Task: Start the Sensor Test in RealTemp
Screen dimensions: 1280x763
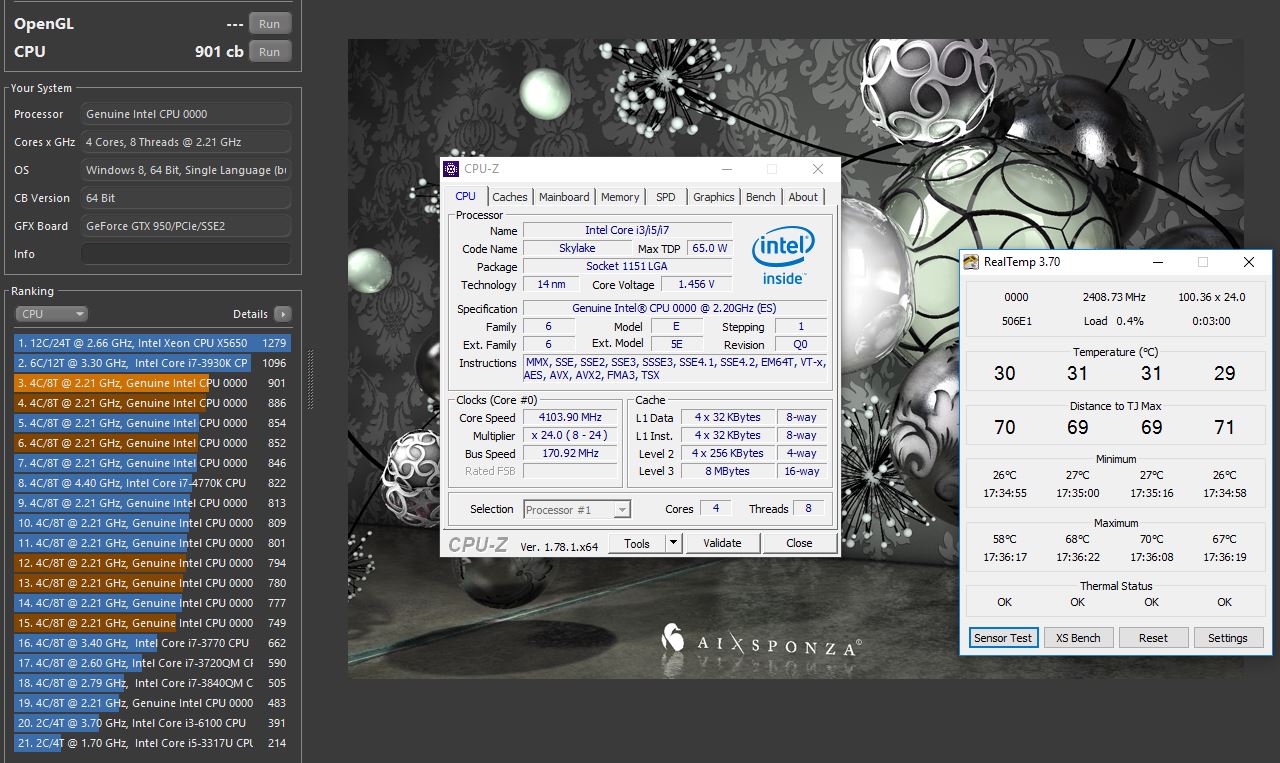Action: coord(1004,638)
